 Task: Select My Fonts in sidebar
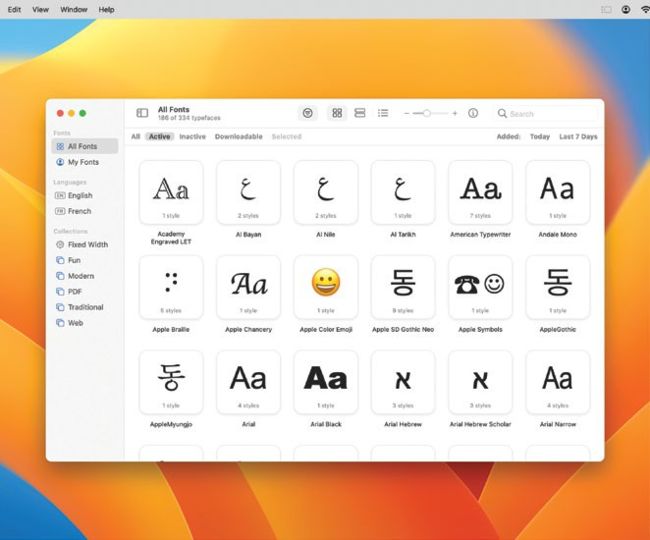point(85,162)
